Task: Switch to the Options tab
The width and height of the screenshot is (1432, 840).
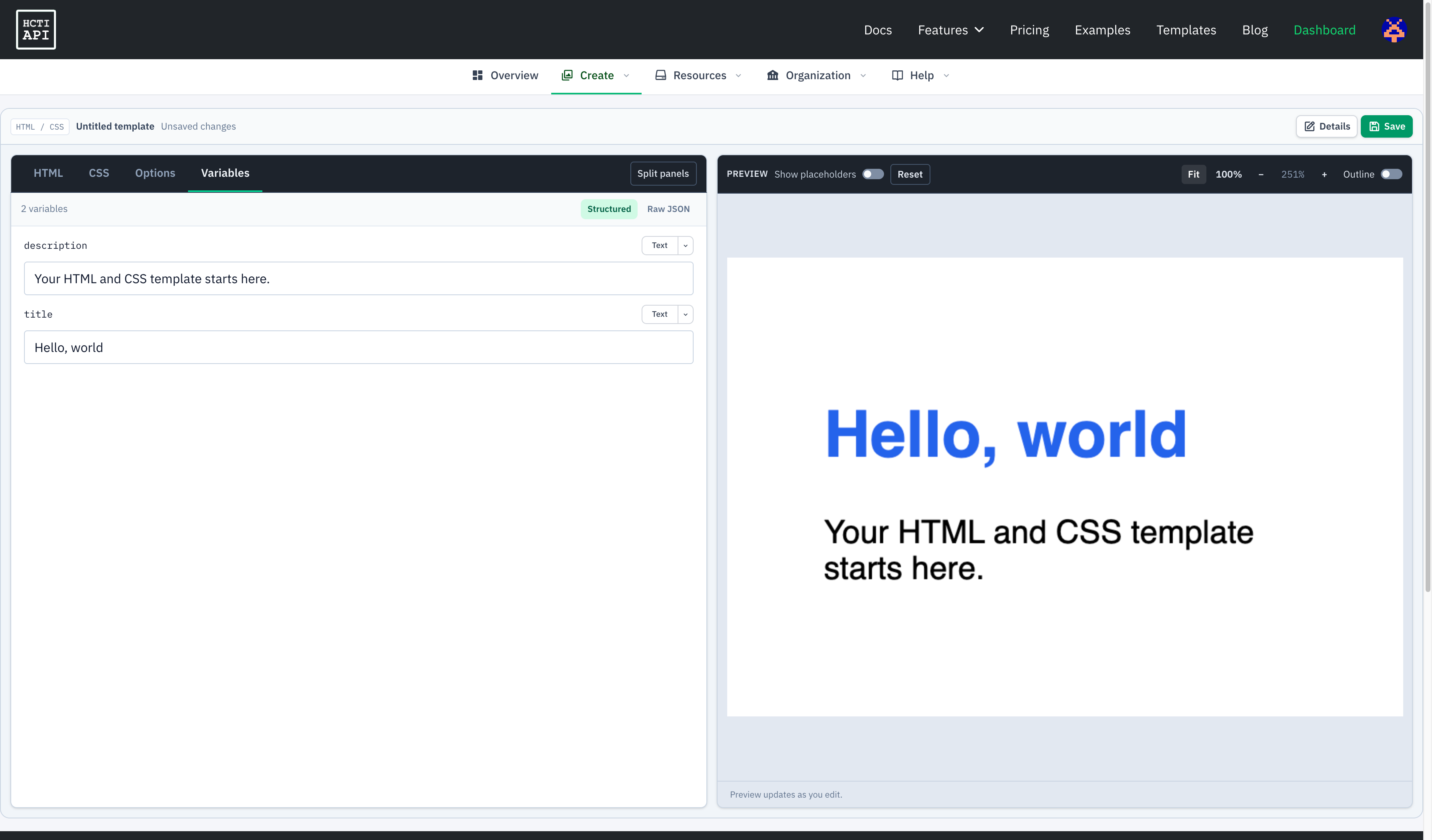Action: click(x=154, y=173)
